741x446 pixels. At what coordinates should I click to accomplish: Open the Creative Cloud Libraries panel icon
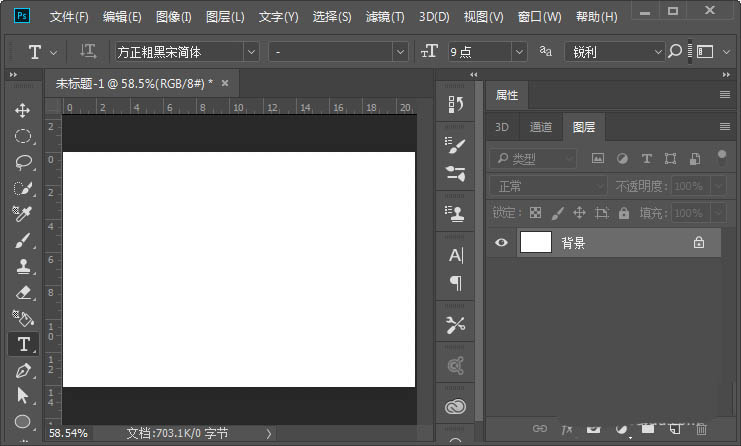pos(455,406)
